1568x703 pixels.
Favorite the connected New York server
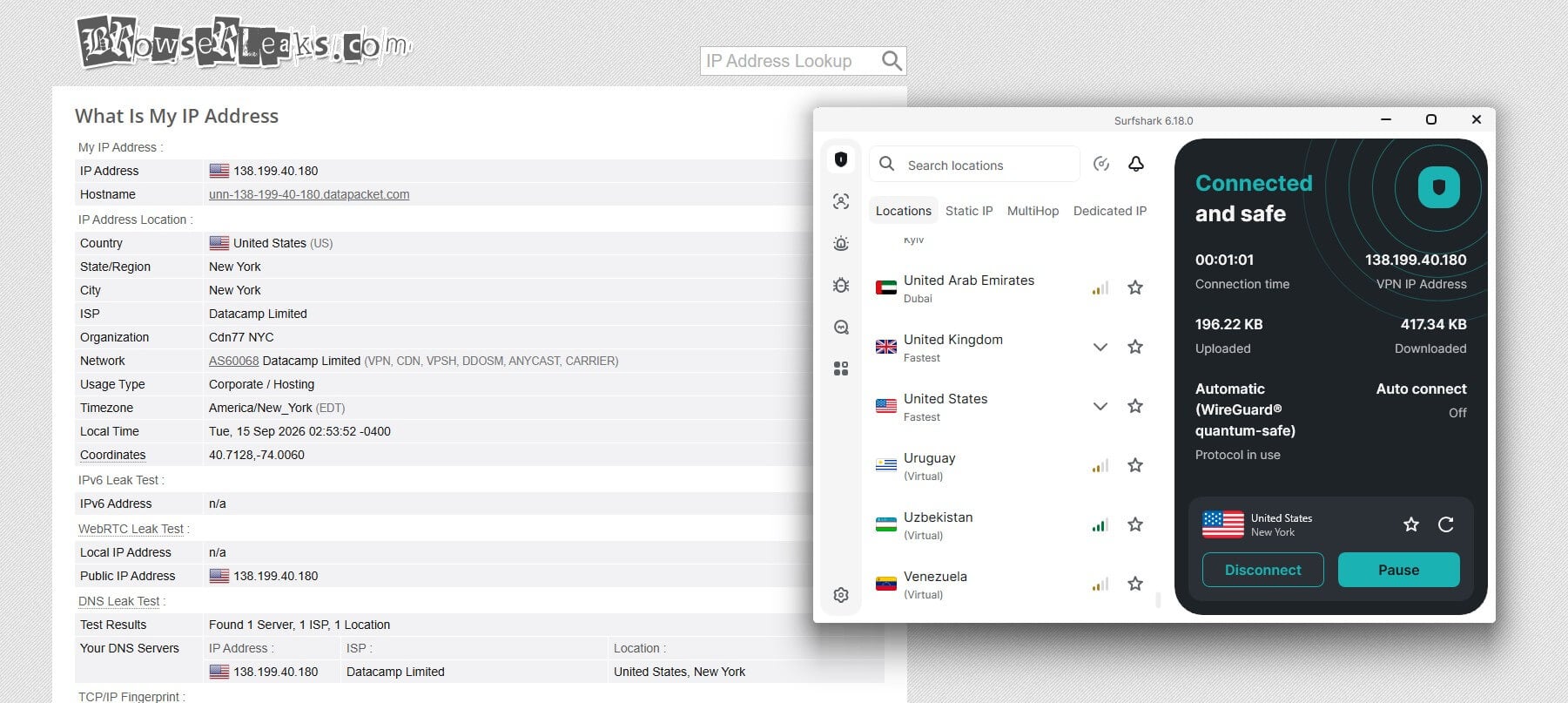(1411, 524)
